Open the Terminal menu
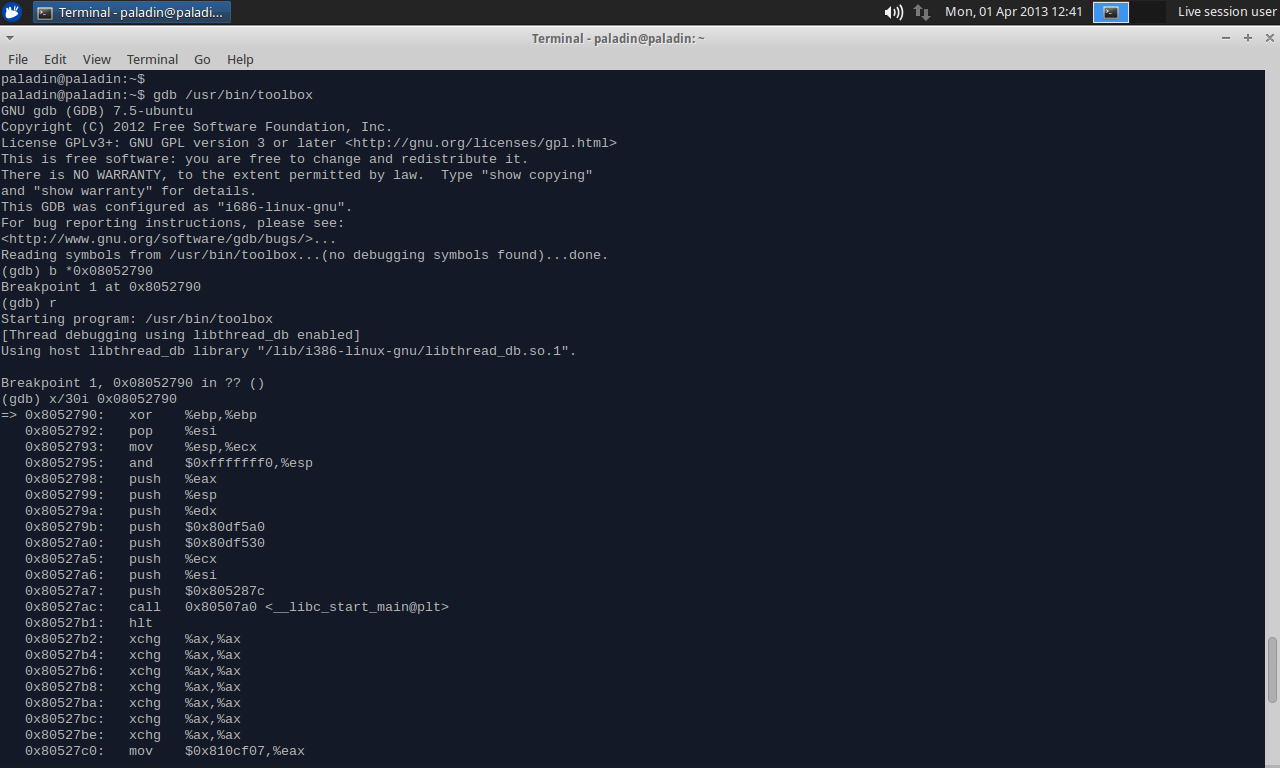The height and width of the screenshot is (768, 1280). coord(152,59)
